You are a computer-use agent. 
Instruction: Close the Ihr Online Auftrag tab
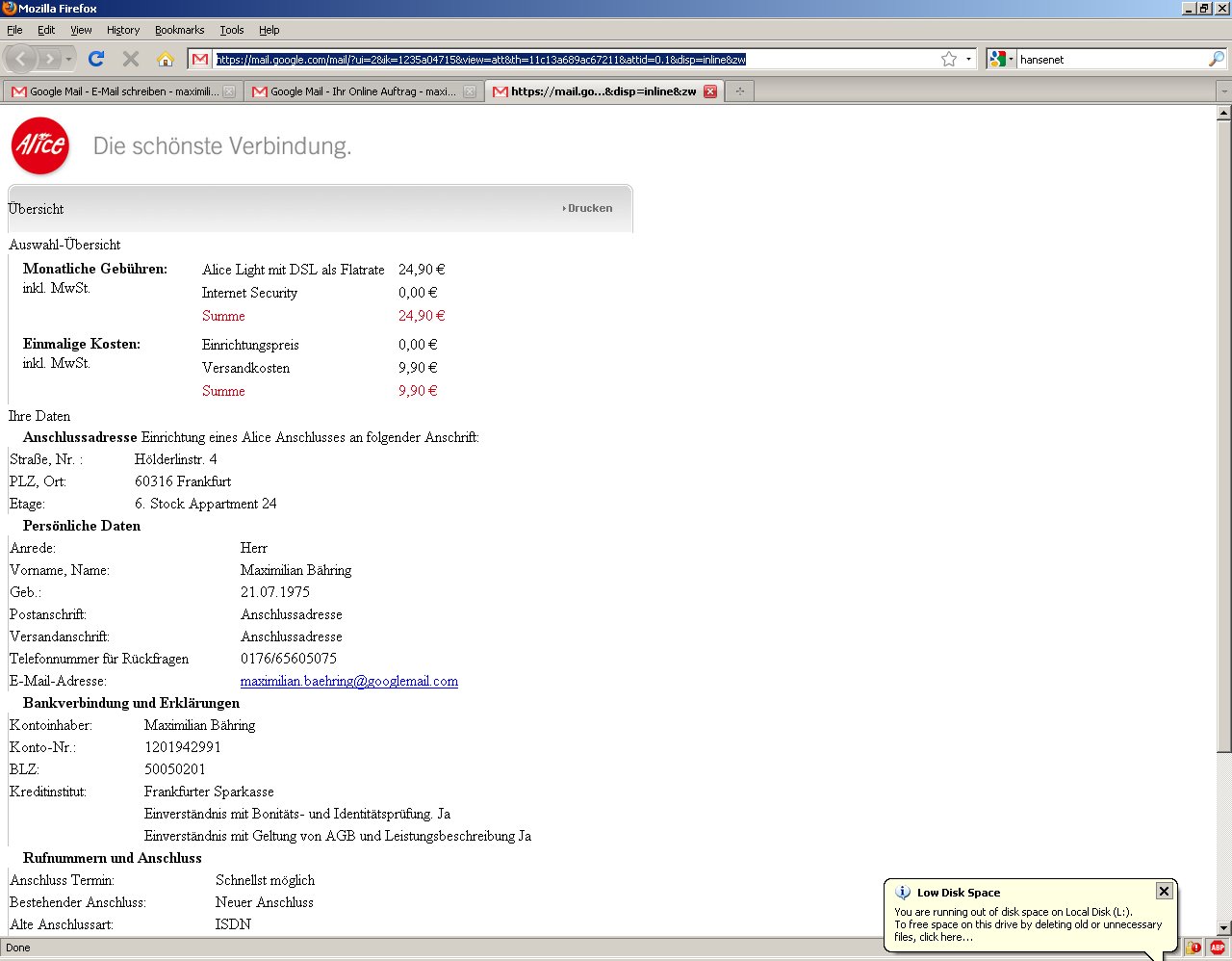pos(470,91)
